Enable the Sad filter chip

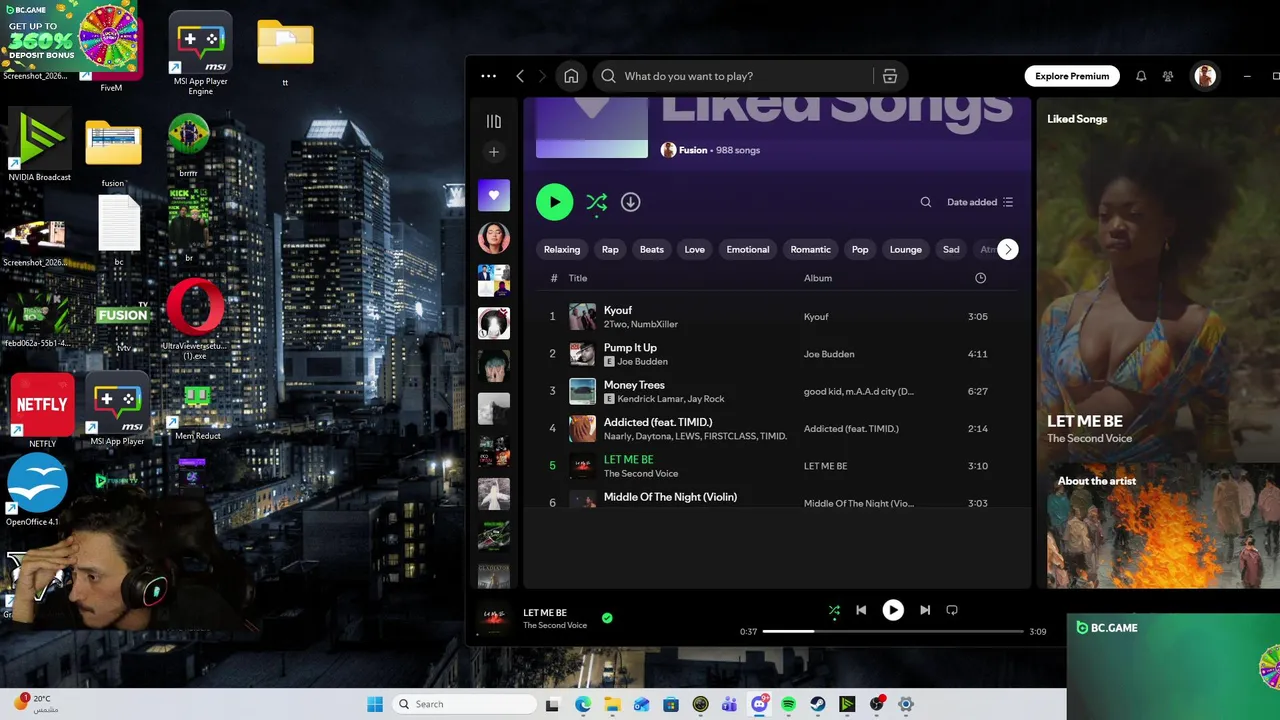point(951,249)
